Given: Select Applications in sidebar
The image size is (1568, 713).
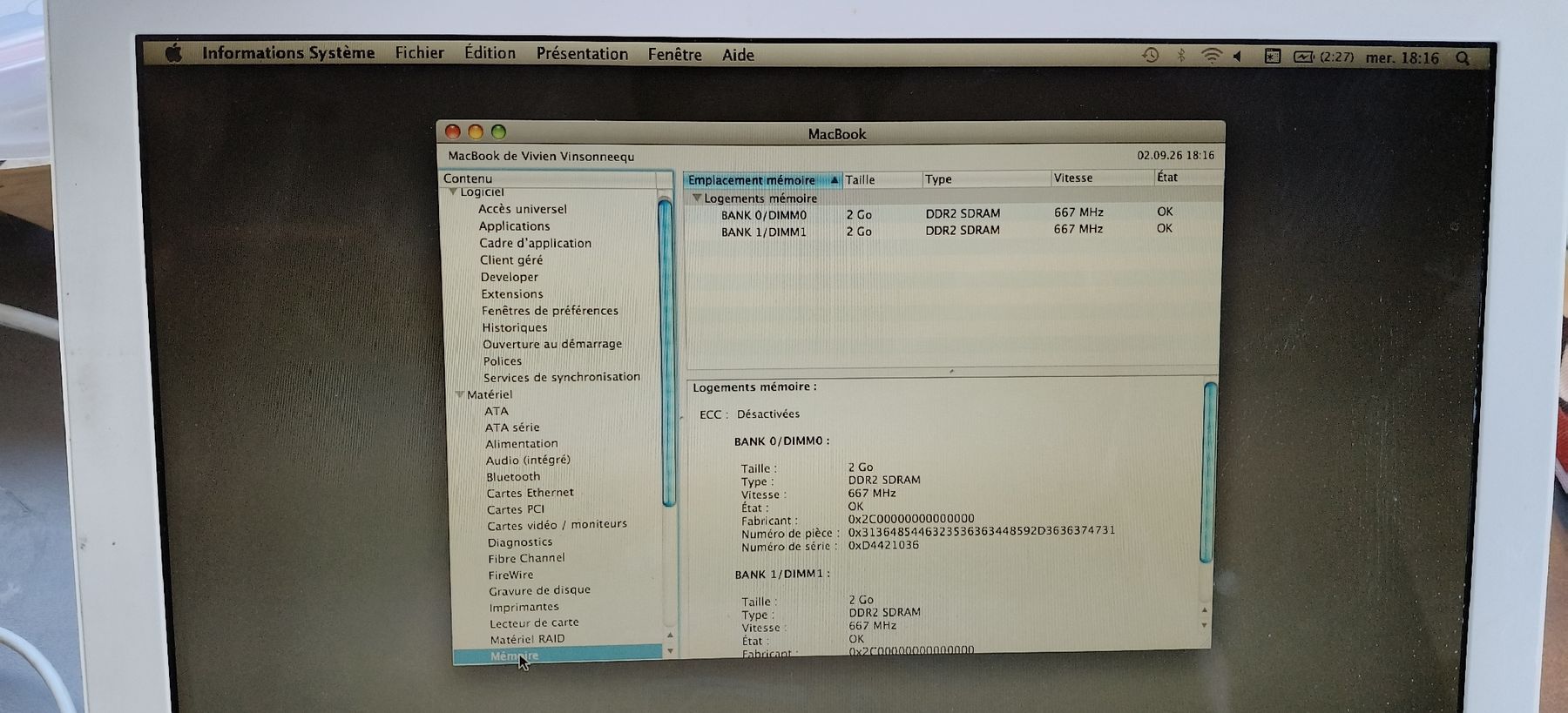Looking at the screenshot, I should (x=514, y=226).
